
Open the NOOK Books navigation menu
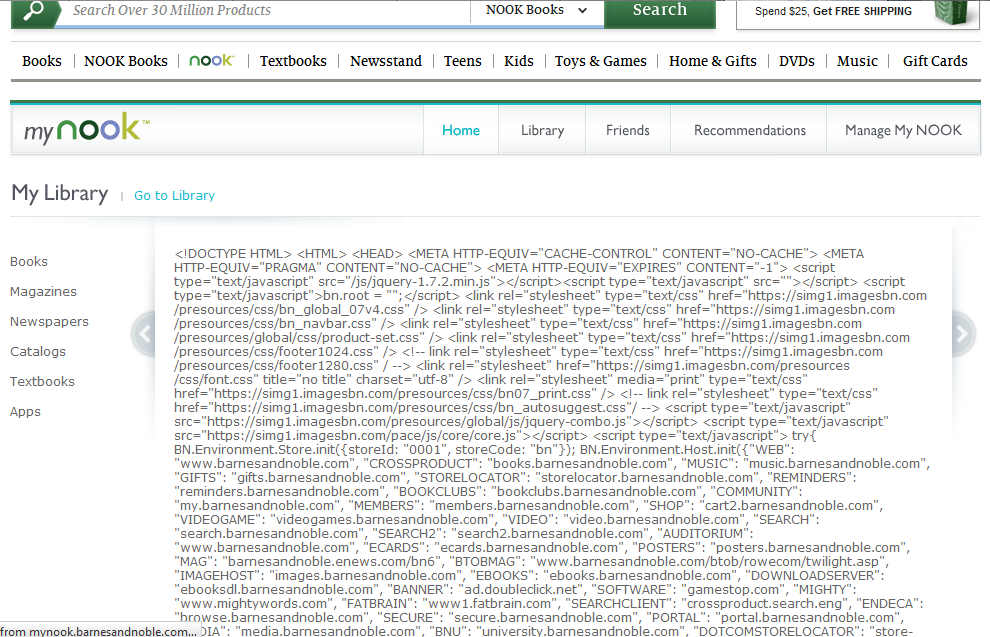[x=126, y=61]
